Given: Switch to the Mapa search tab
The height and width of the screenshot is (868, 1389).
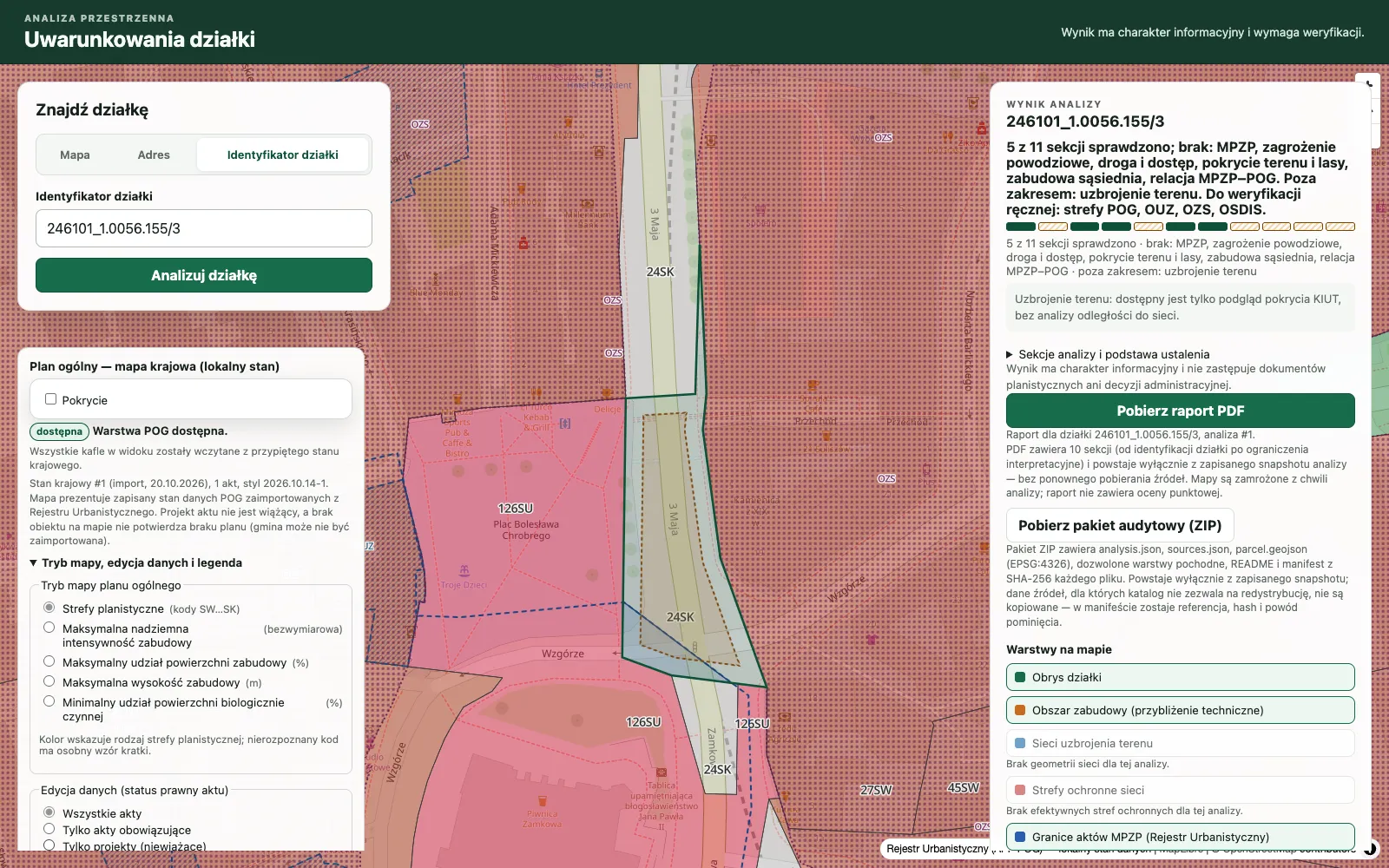Looking at the screenshot, I should (x=75, y=155).
